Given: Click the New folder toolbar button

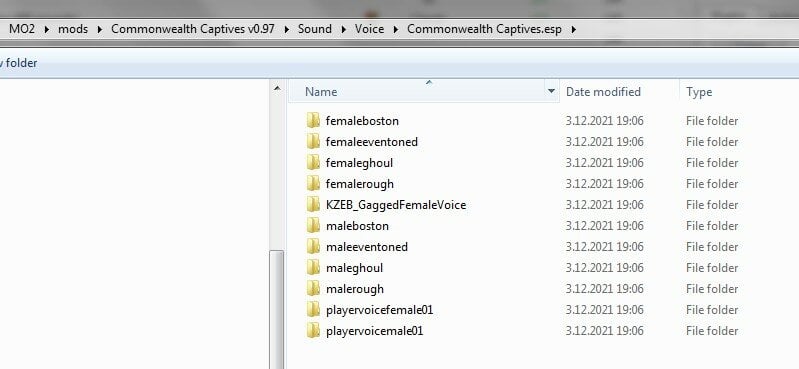Looking at the screenshot, I should point(18,64).
